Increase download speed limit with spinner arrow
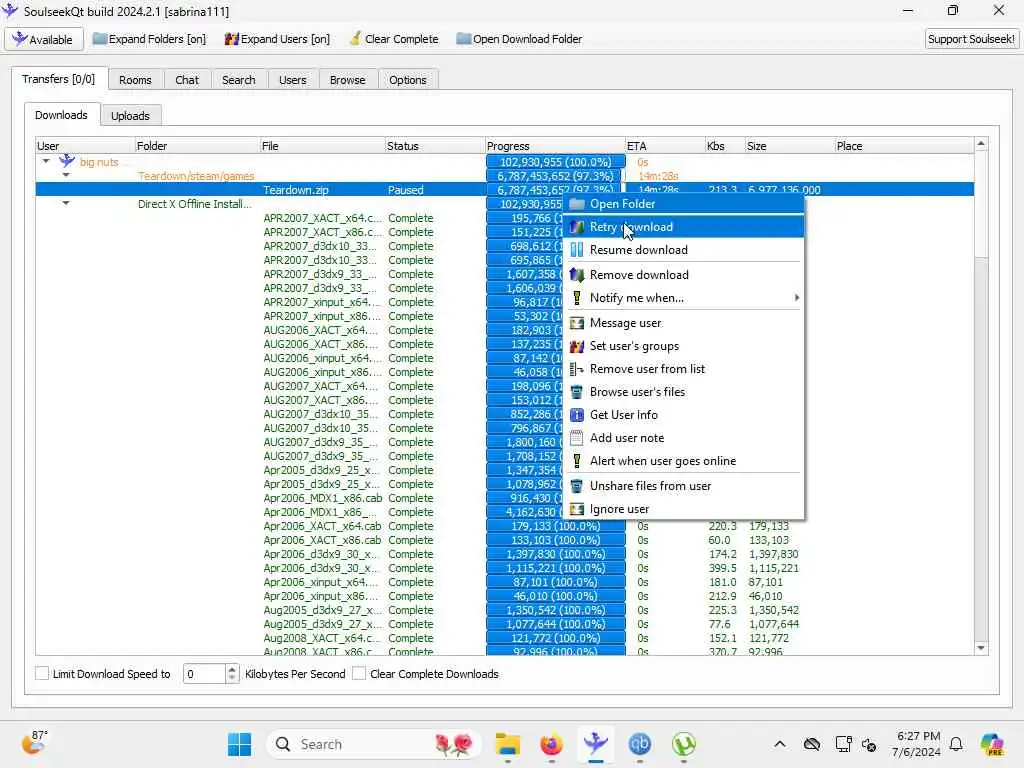1024x768 pixels. [x=232, y=669]
